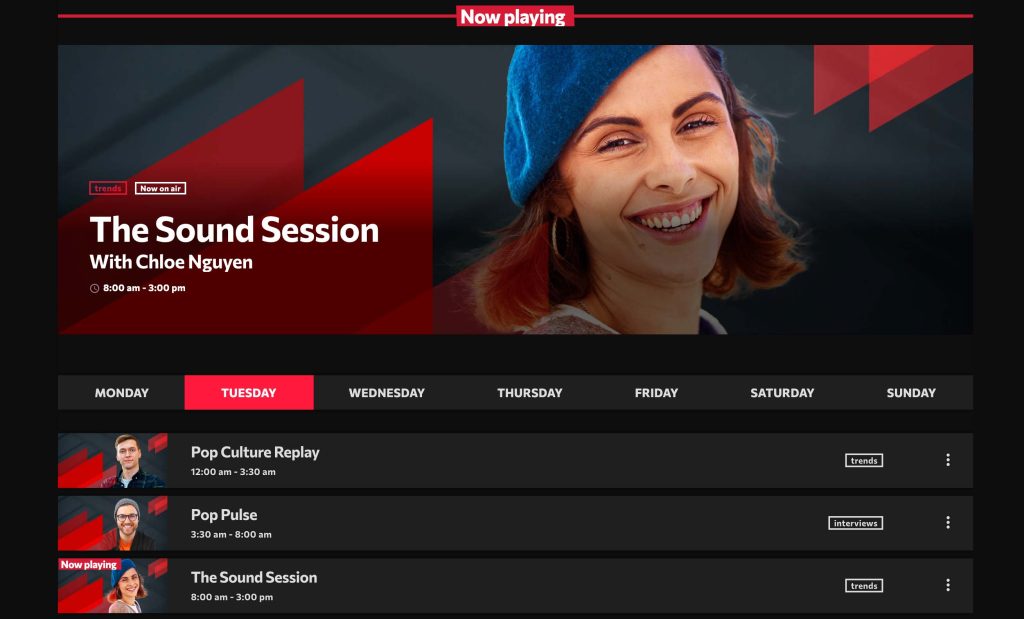Open more options for Pop Pulse
The height and width of the screenshot is (619, 1024).
948,523
